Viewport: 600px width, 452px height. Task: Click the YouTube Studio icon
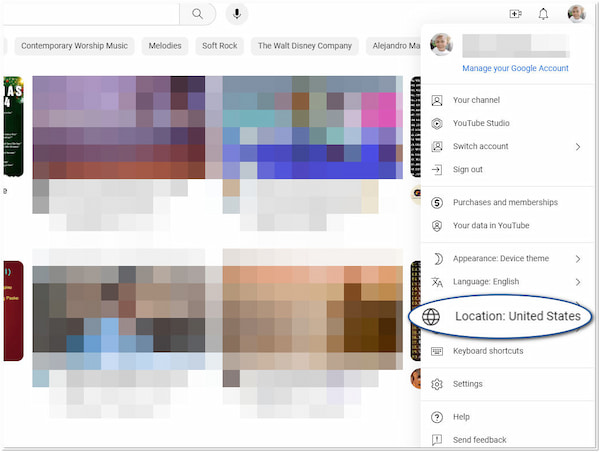point(436,123)
